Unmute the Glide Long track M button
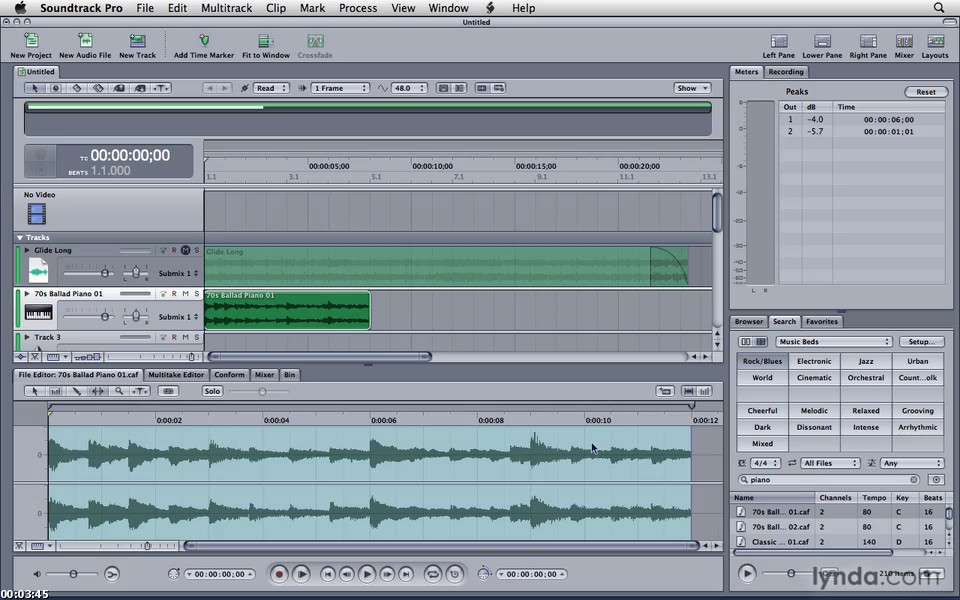Viewport: 960px width, 600px height. (x=186, y=250)
